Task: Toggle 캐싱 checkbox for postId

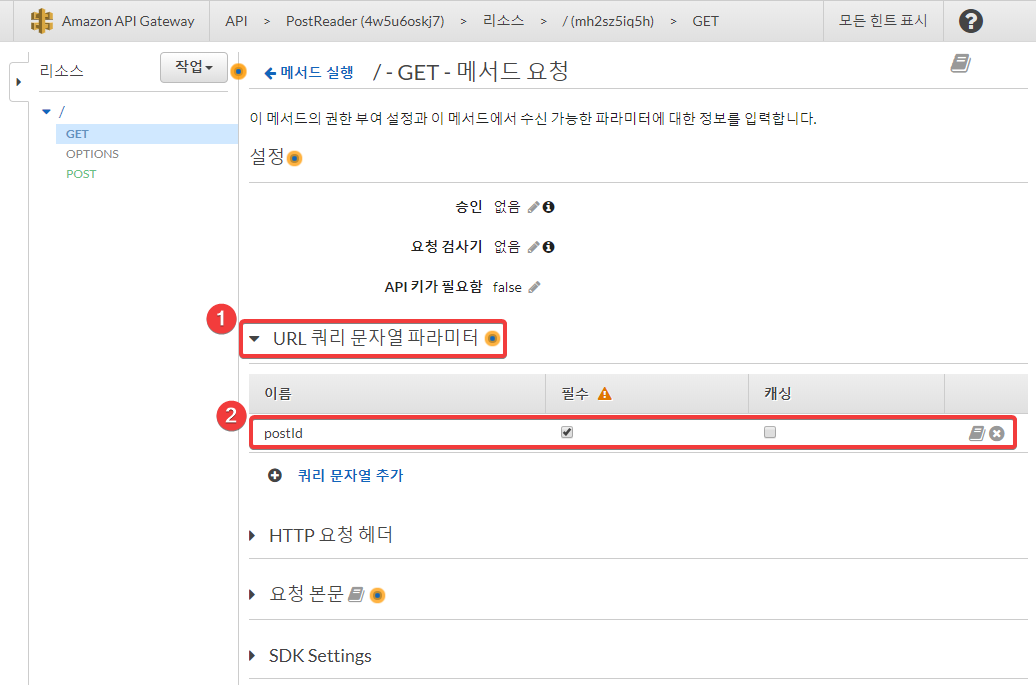Action: pyautogui.click(x=770, y=432)
